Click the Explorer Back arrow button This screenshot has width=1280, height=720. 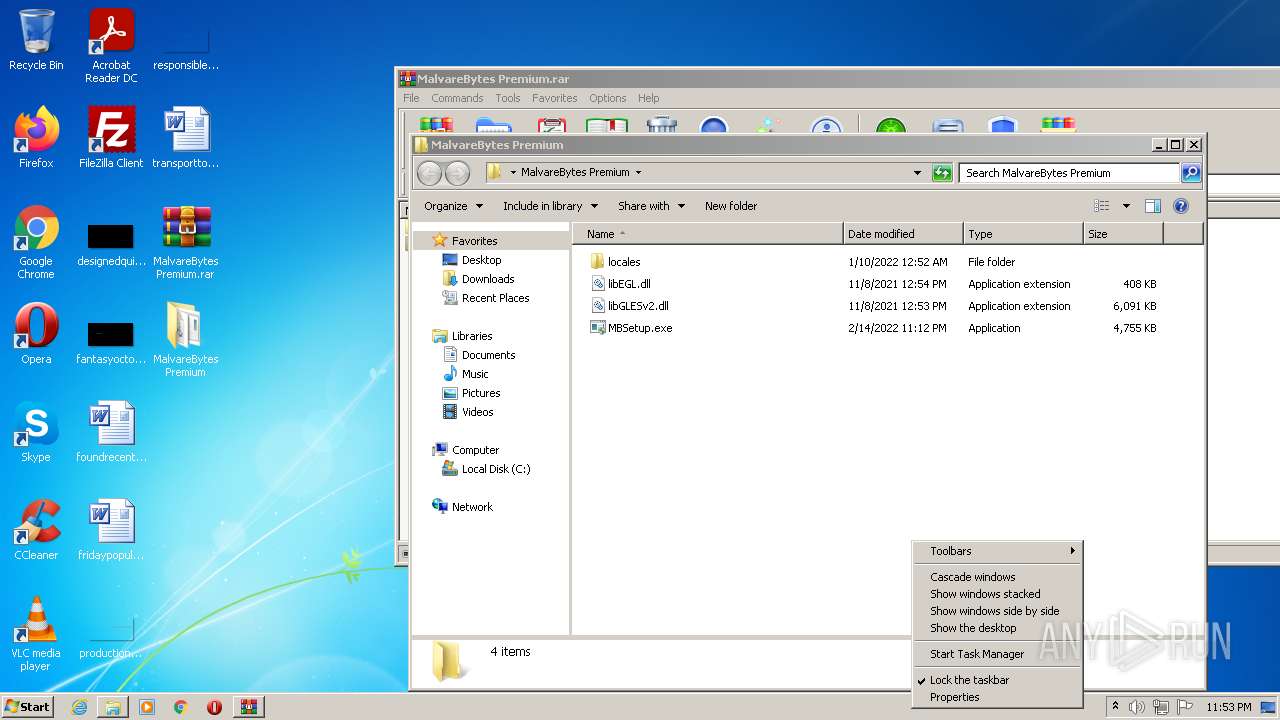click(429, 173)
